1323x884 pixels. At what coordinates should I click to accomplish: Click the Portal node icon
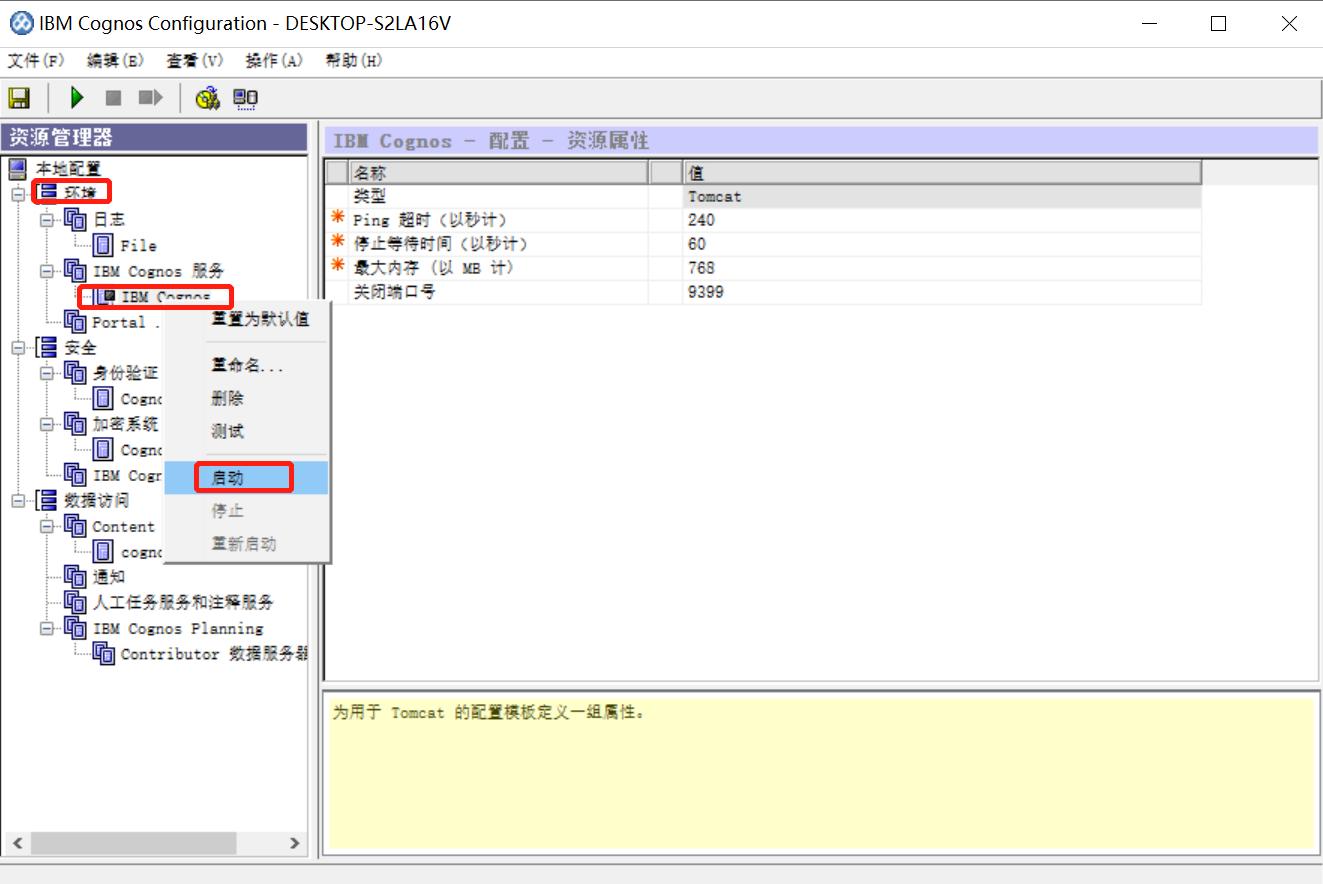point(75,322)
